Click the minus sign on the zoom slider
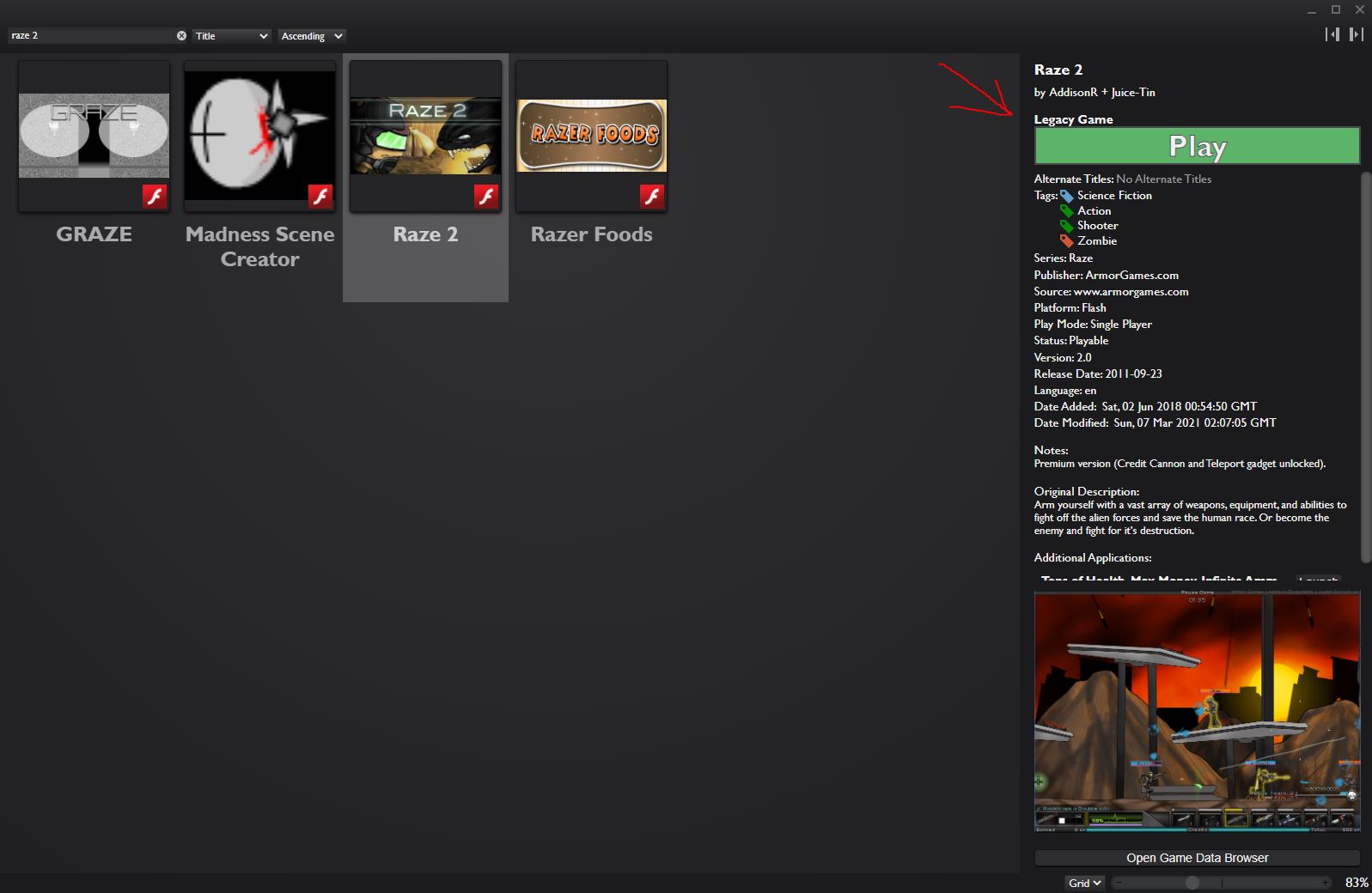 1119,883
